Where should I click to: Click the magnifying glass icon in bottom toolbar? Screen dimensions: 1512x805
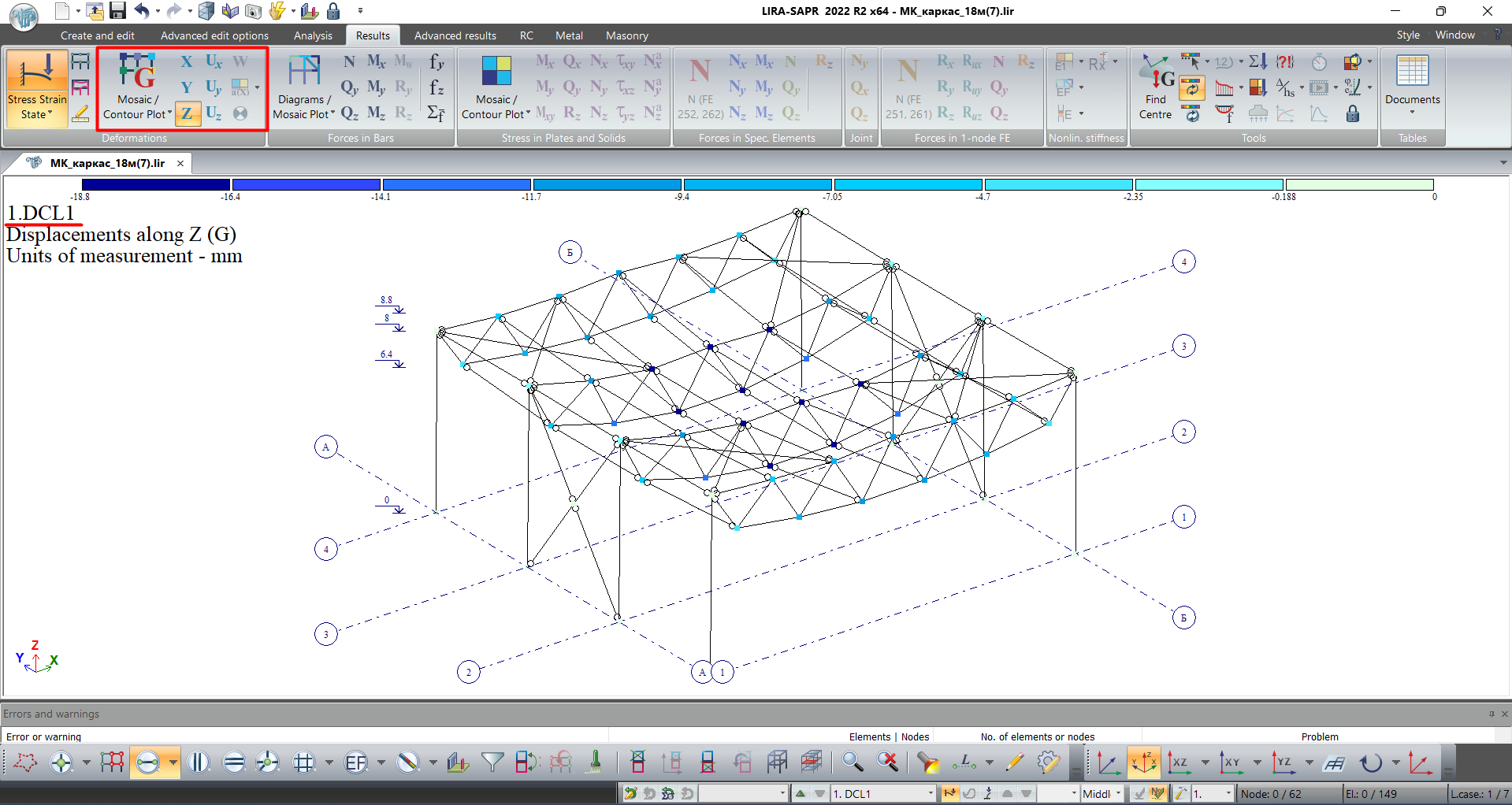tap(852, 762)
